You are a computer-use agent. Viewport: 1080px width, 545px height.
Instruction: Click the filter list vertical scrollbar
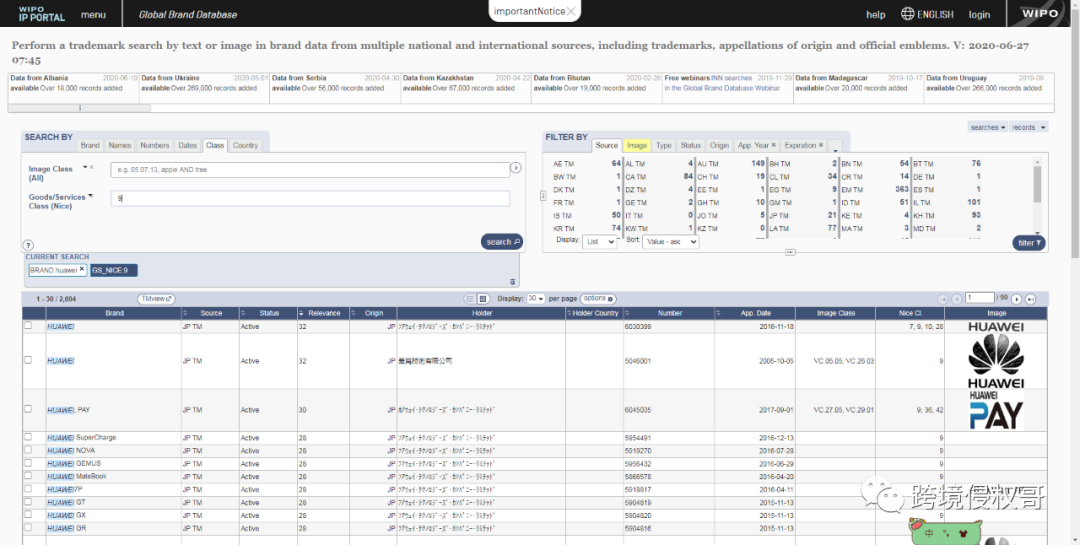pos(1037,184)
